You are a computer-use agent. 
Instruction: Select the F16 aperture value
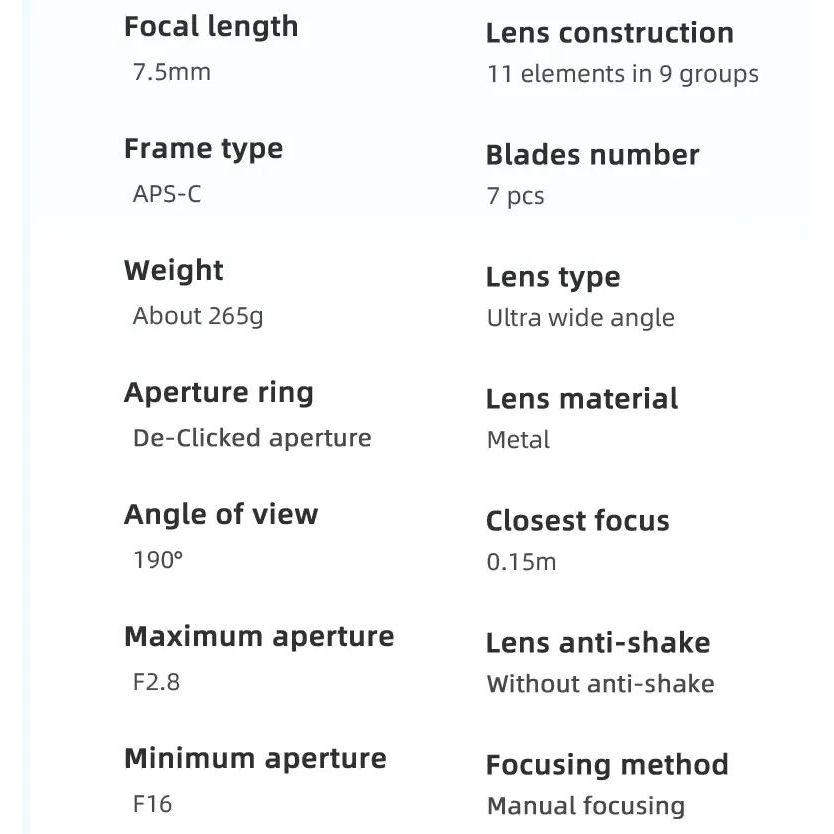tap(152, 804)
